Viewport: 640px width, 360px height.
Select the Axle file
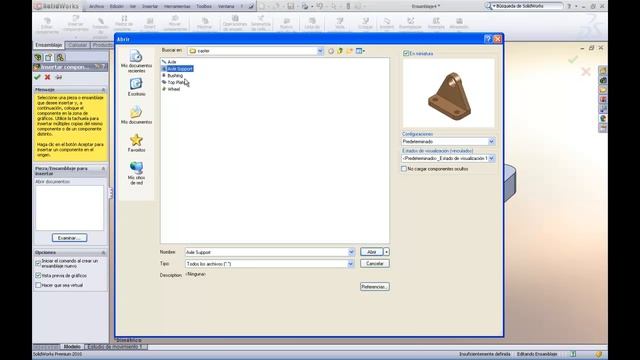(169, 62)
